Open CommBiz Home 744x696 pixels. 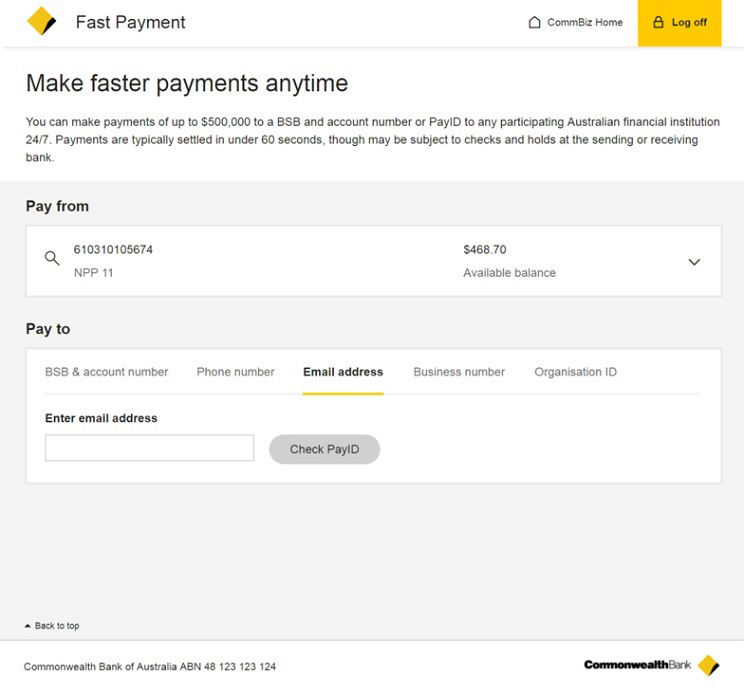(576, 22)
